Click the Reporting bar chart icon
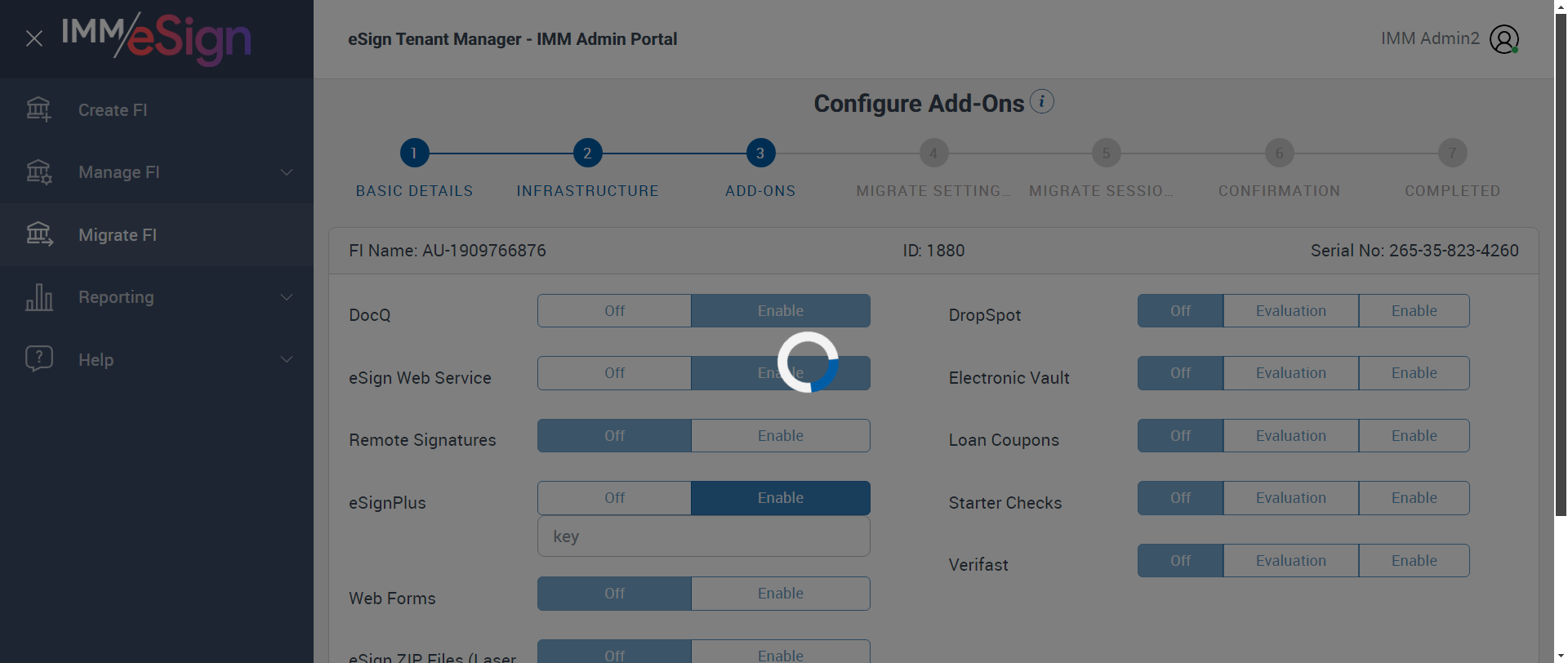 tap(38, 297)
